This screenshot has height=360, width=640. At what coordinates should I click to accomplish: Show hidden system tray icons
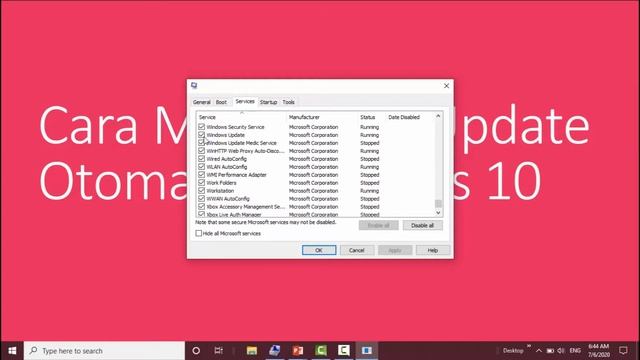pos(539,351)
